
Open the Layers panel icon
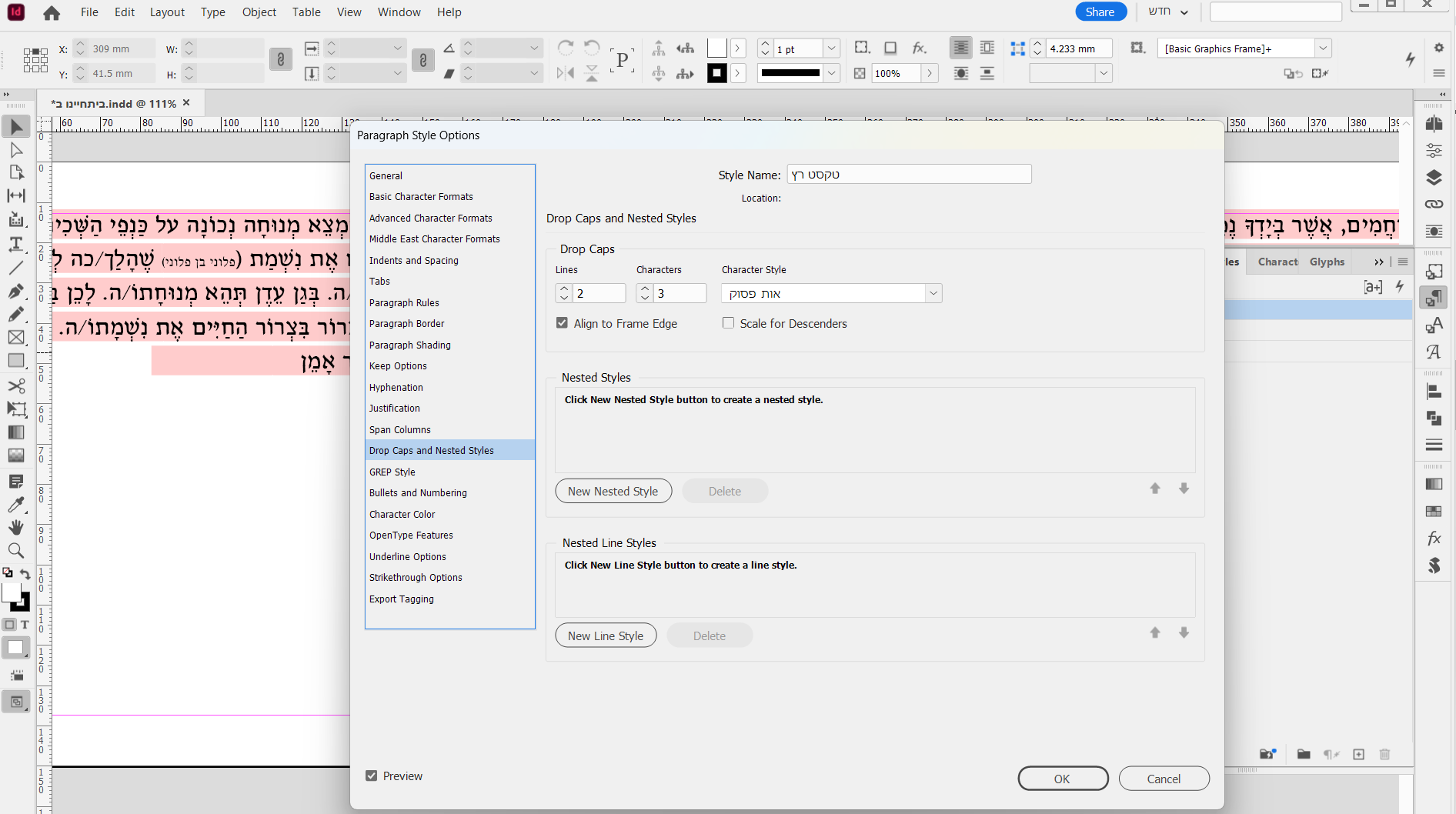click(x=1434, y=178)
